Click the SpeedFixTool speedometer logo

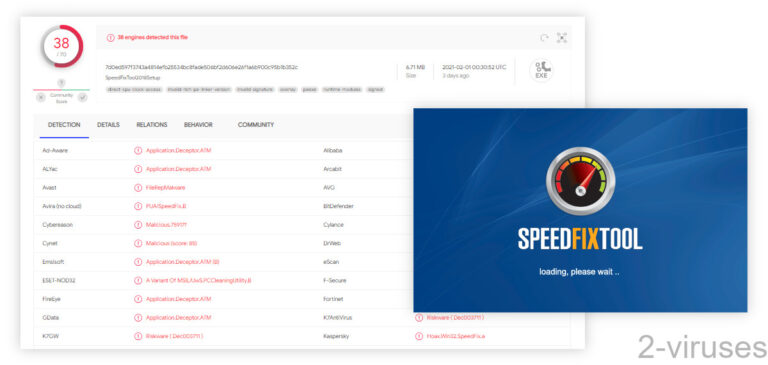[x=580, y=181]
